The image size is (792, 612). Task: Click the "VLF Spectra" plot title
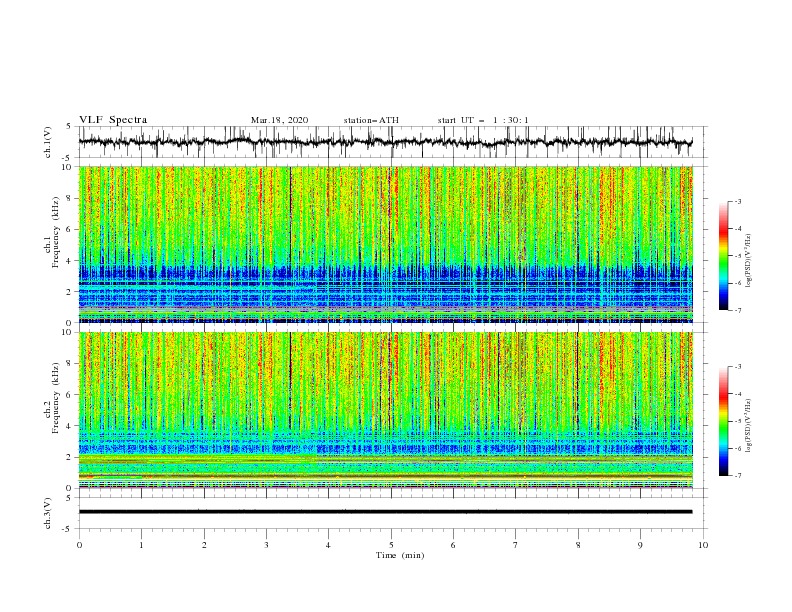(x=113, y=120)
